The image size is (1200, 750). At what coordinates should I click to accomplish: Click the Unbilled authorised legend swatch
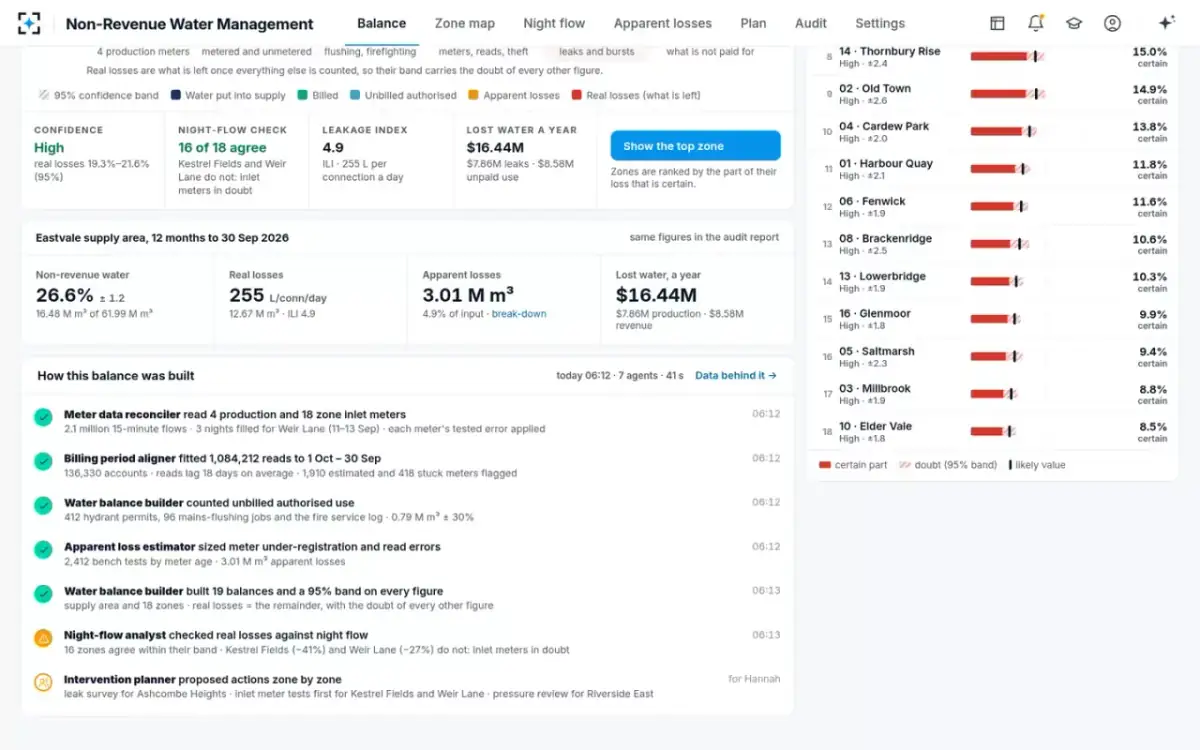click(355, 95)
